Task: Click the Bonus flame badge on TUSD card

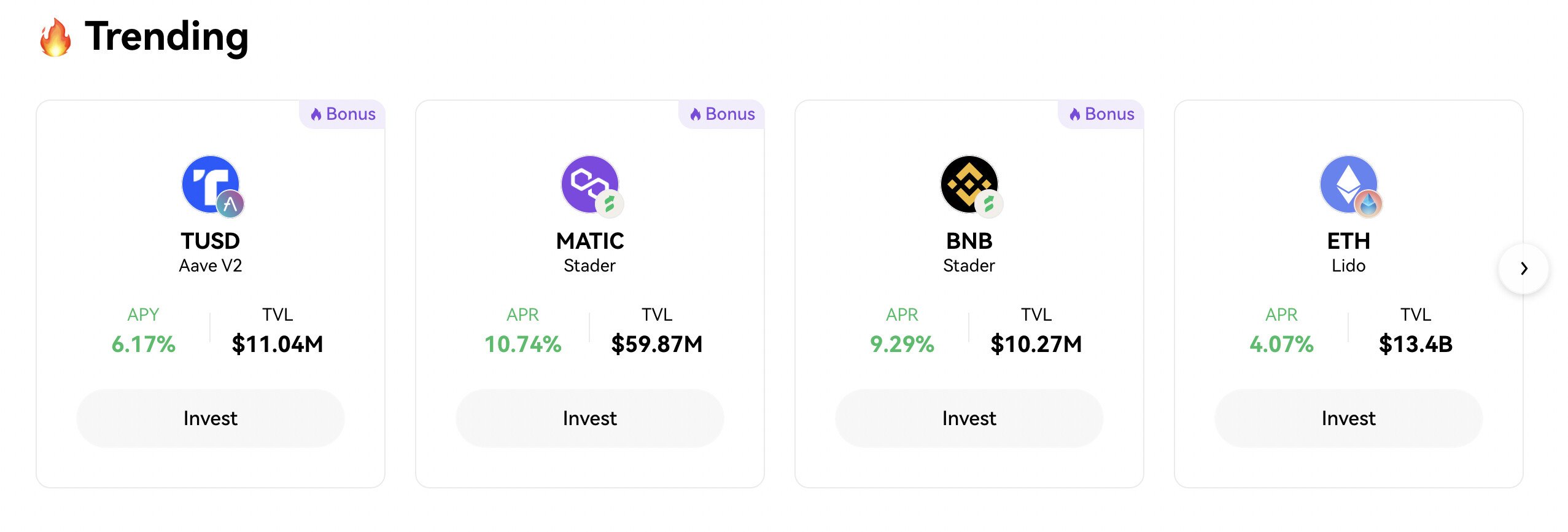Action: (x=343, y=114)
